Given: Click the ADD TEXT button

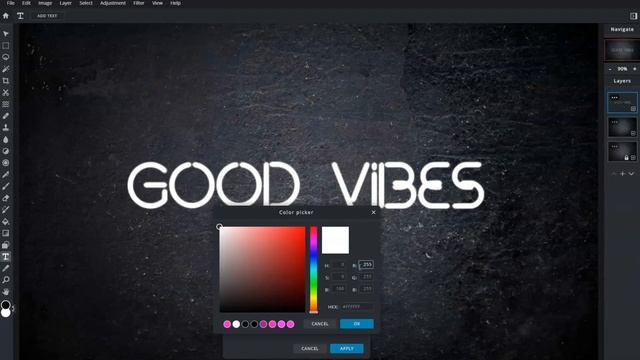Looking at the screenshot, I should [47, 16].
